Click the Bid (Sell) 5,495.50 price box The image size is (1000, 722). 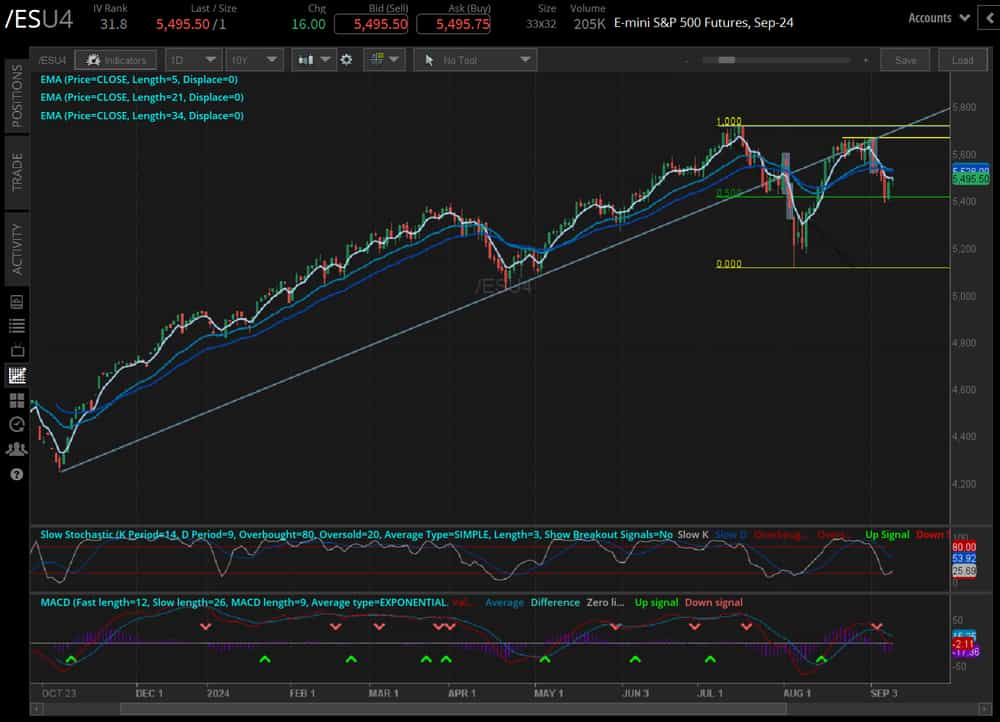372,24
